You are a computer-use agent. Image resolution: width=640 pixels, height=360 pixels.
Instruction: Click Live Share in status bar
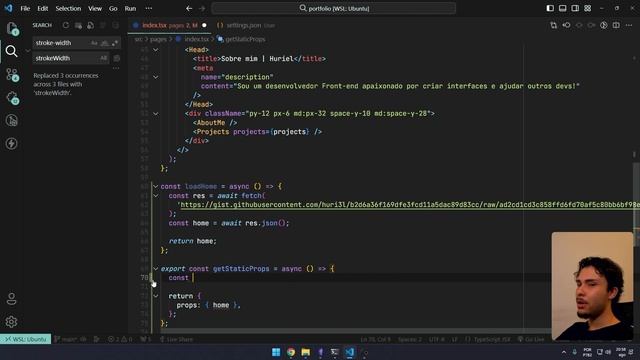point(176,339)
